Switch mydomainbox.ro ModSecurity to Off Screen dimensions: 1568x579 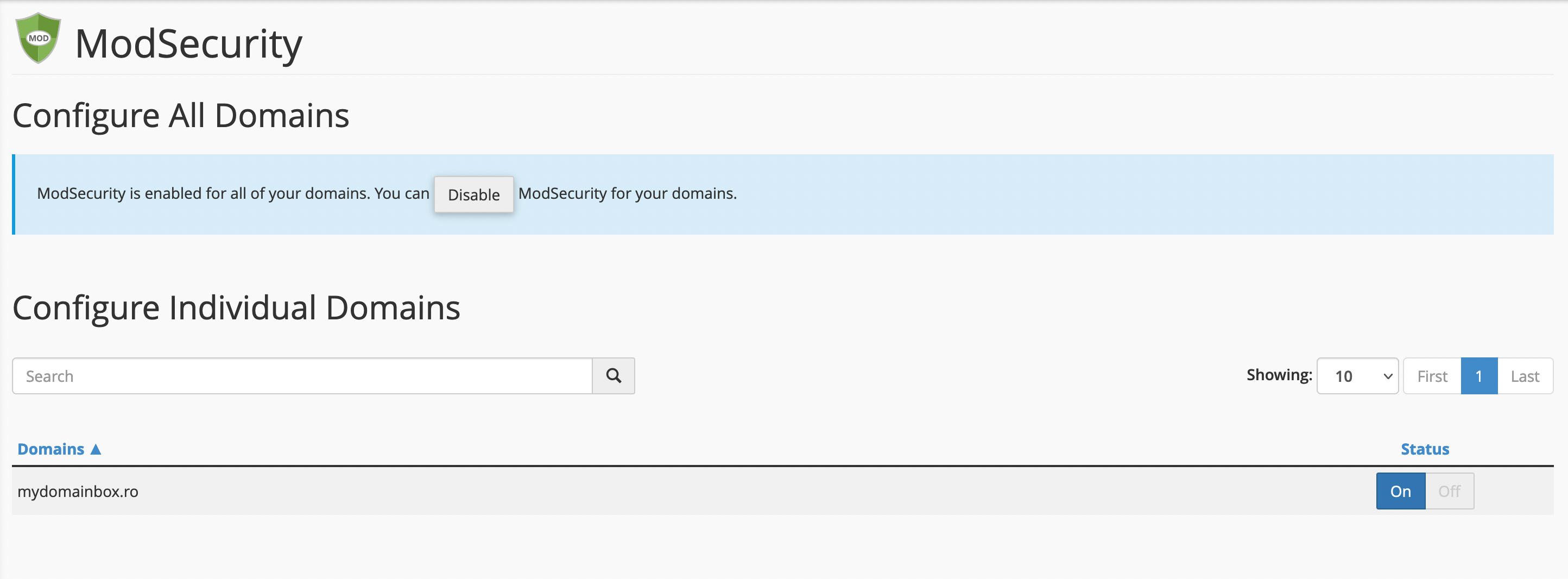(x=1449, y=490)
